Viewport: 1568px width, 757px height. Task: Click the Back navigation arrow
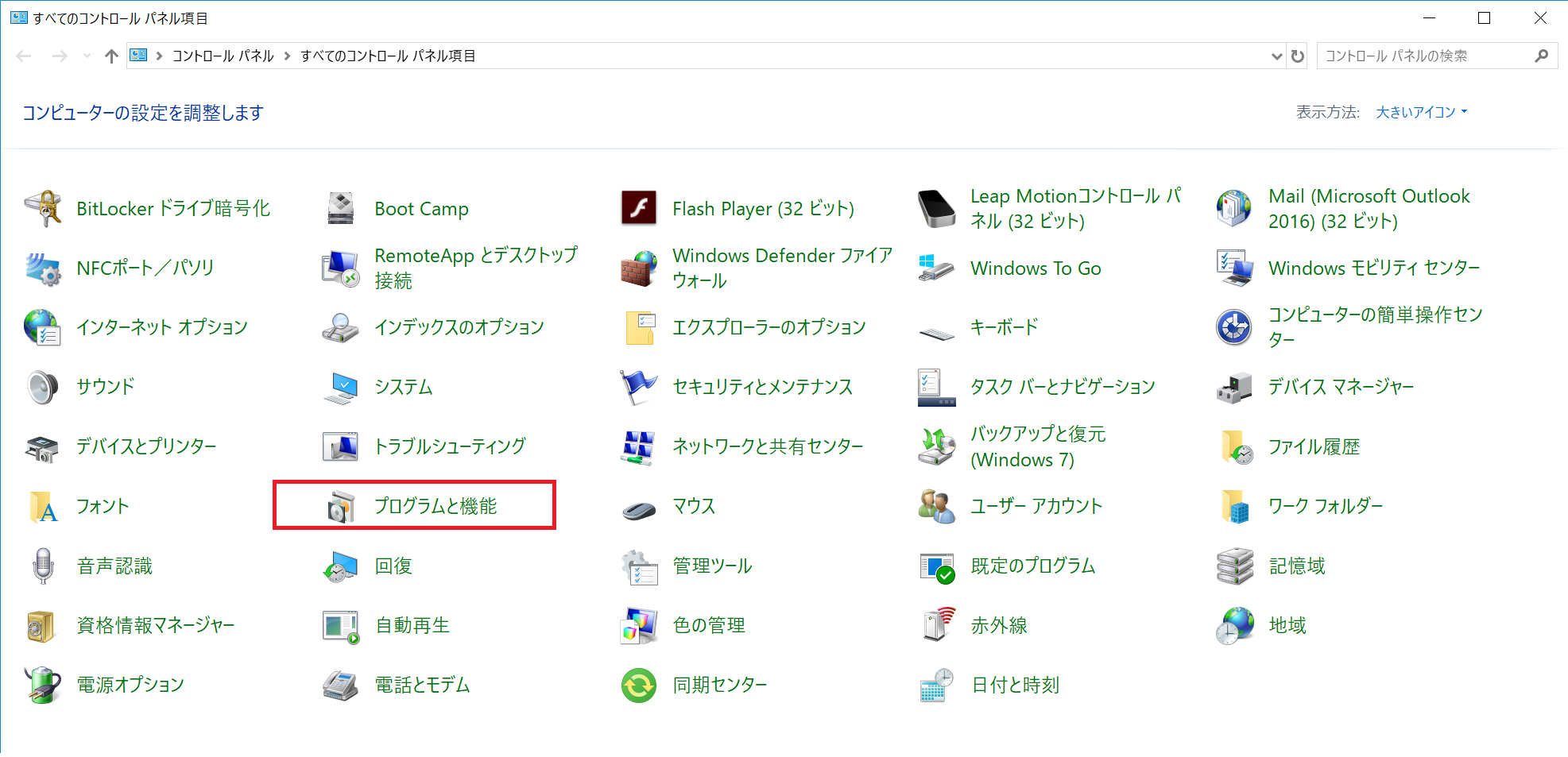tap(24, 56)
